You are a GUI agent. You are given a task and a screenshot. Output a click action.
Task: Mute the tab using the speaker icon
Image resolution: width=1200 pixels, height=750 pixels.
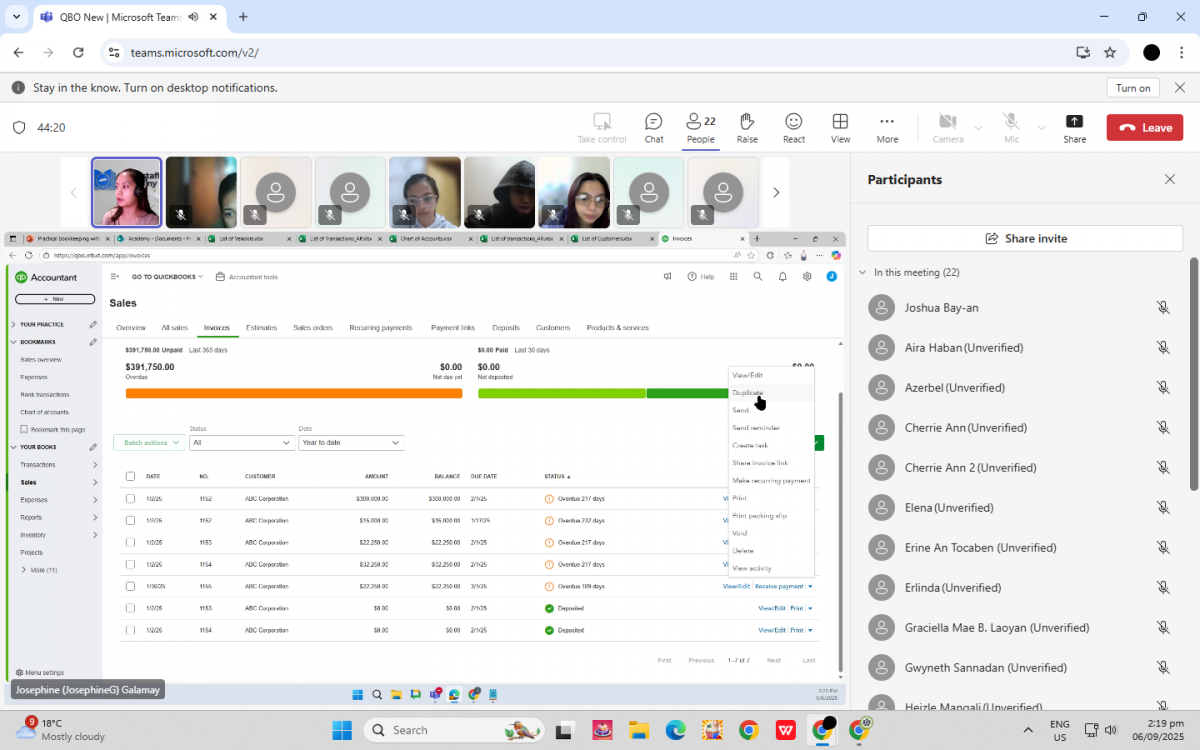pos(193,17)
